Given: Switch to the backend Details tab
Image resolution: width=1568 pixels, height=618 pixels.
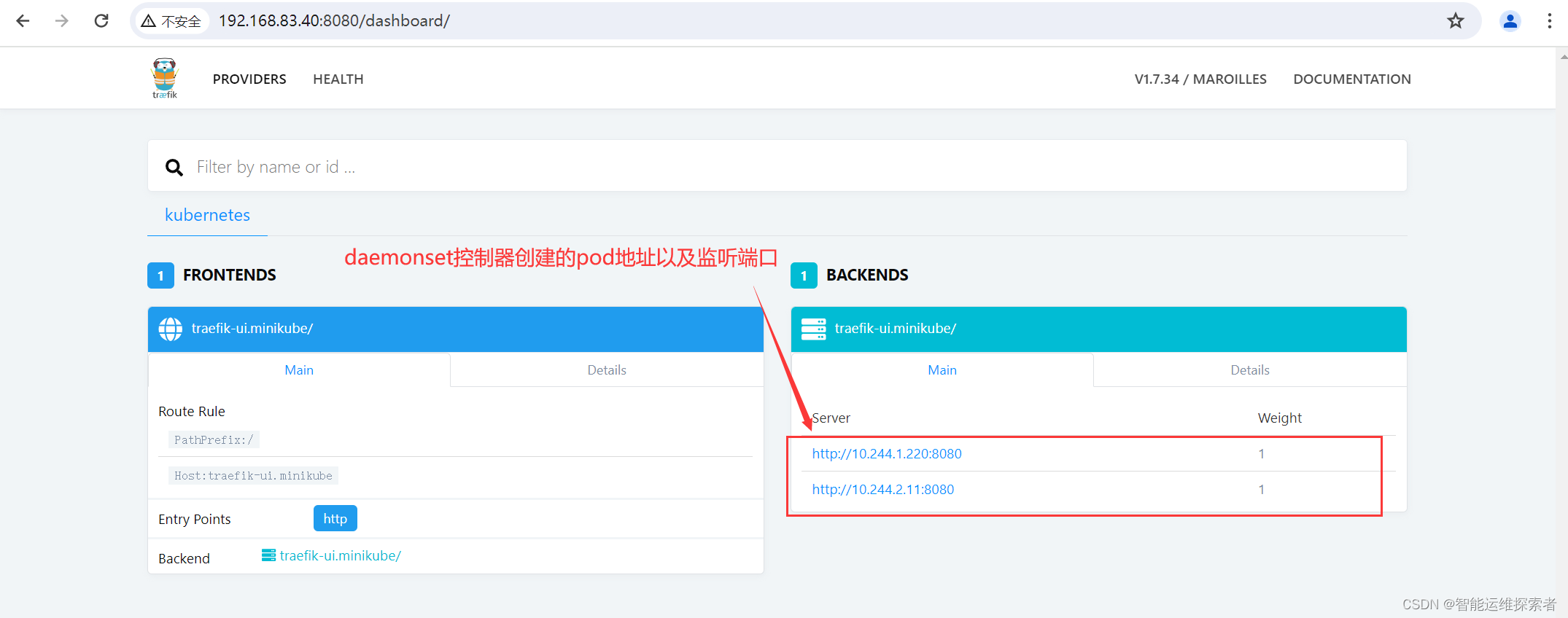Looking at the screenshot, I should point(1250,370).
